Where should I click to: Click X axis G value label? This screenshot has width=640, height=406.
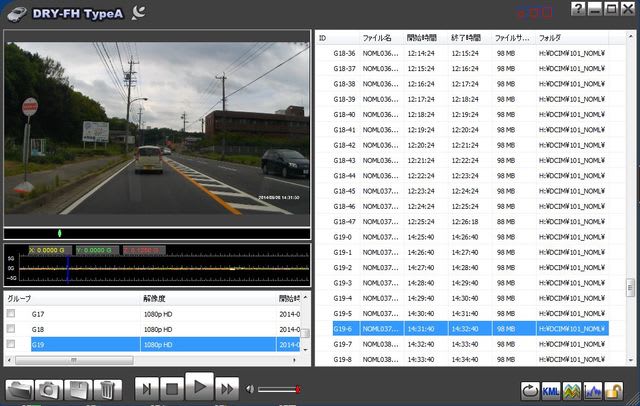tap(50, 250)
